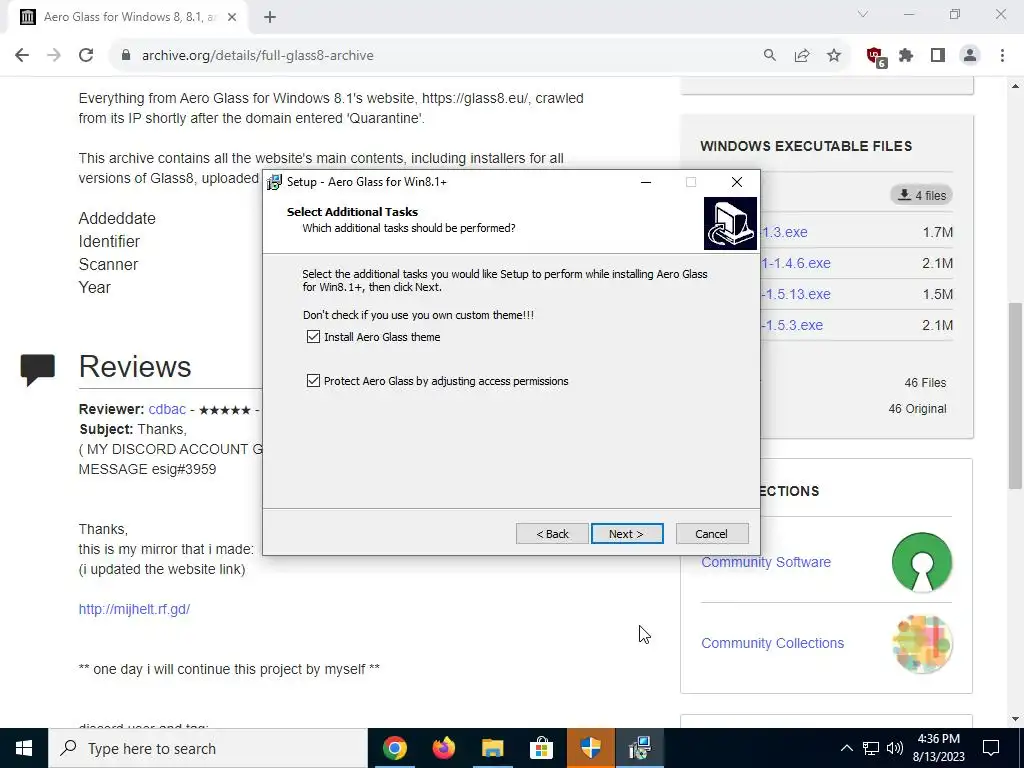
Task: Open Firefox from the taskbar
Action: pyautogui.click(x=444, y=748)
